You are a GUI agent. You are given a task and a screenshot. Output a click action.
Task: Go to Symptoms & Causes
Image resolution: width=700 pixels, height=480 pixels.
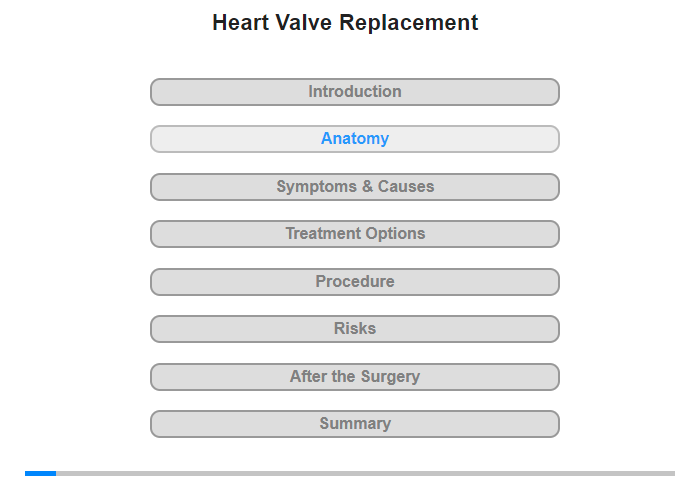click(355, 187)
